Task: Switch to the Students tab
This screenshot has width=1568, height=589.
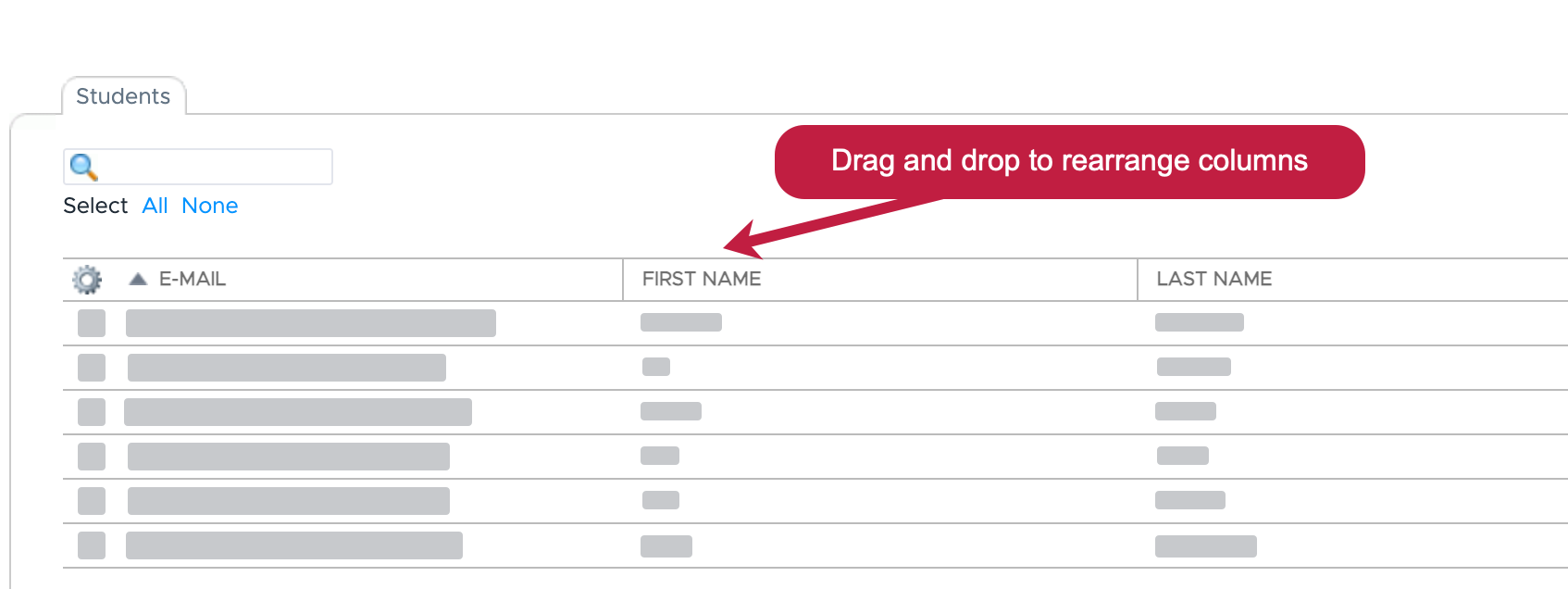Action: pyautogui.click(x=123, y=96)
